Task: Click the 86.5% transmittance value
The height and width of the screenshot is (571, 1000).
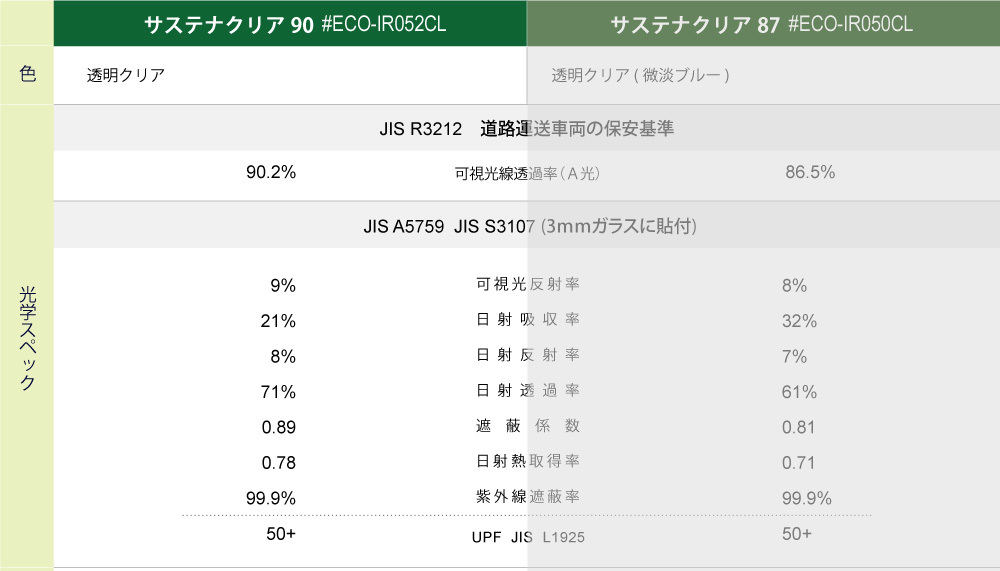Action: [810, 172]
